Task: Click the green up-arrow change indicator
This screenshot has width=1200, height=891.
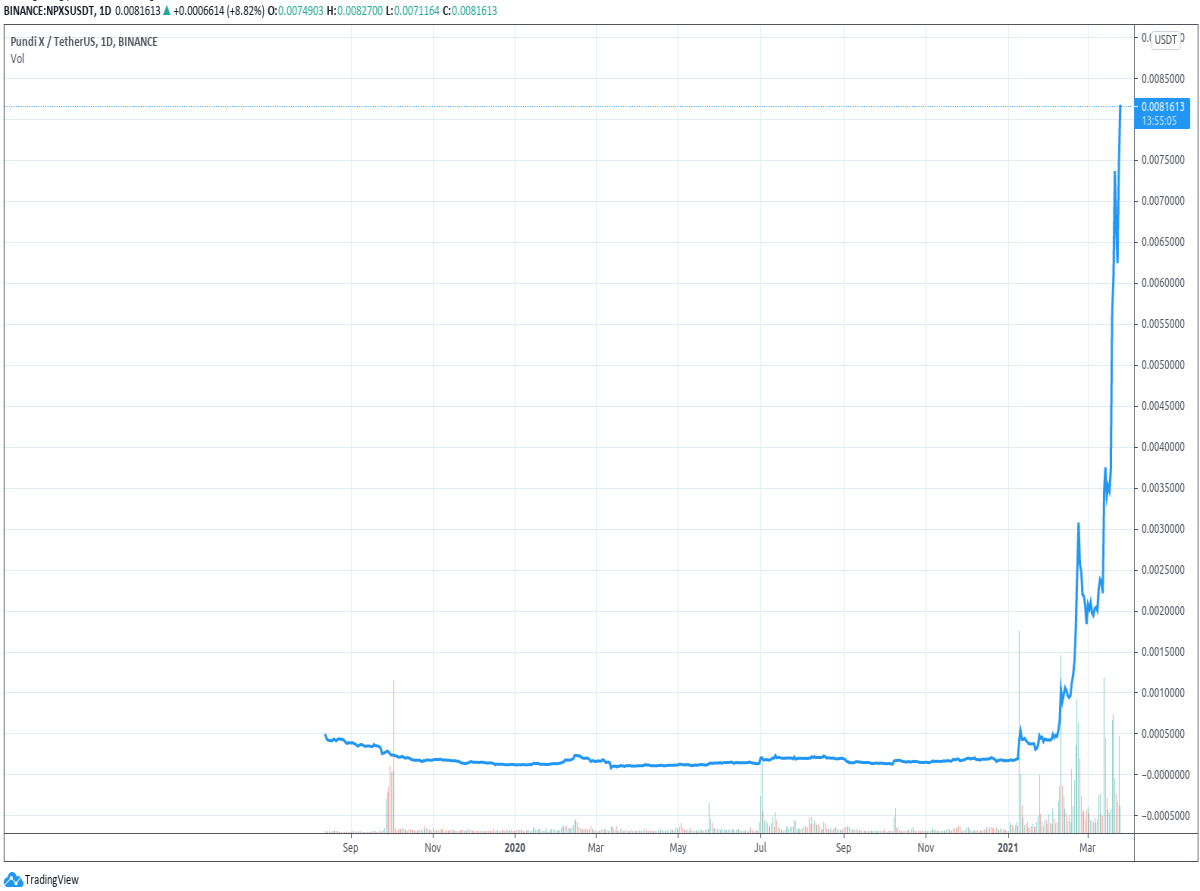Action: pyautogui.click(x=166, y=11)
